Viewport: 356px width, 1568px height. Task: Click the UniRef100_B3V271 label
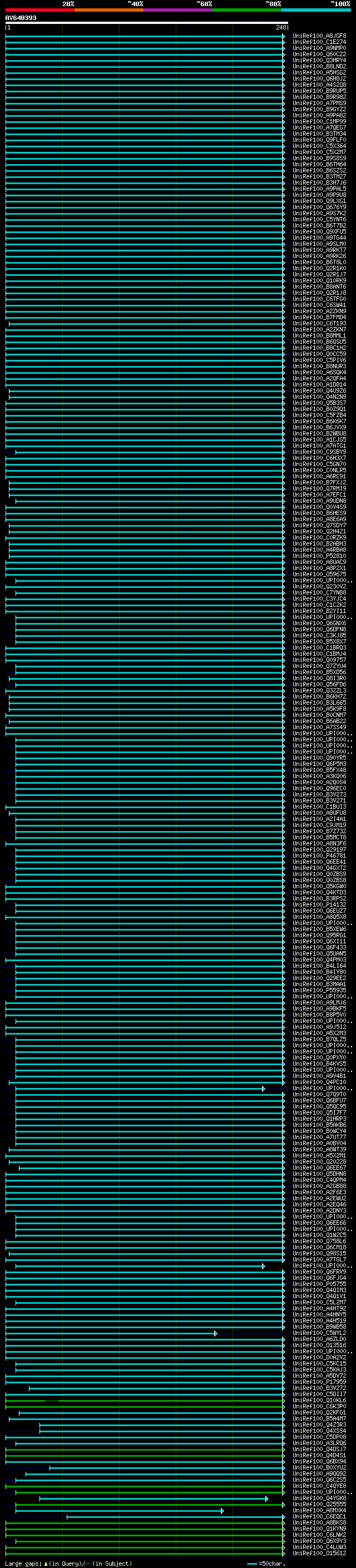point(319,801)
